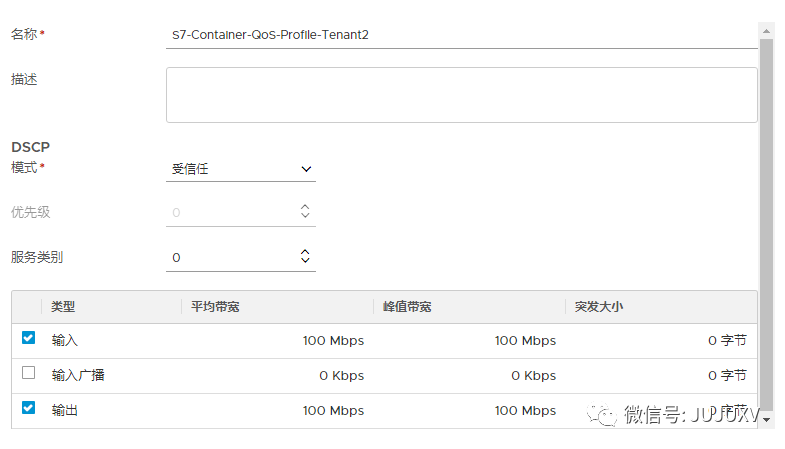Click the 服务类别 number input field

tap(230, 258)
